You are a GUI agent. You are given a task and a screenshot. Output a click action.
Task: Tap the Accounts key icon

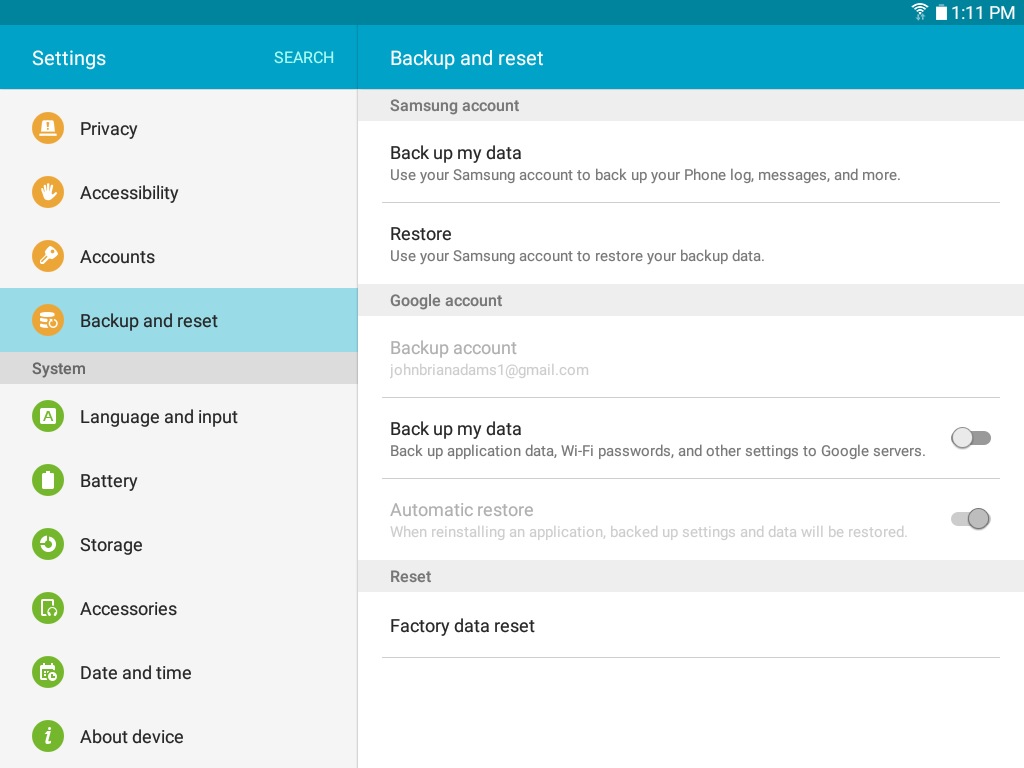tap(48, 256)
